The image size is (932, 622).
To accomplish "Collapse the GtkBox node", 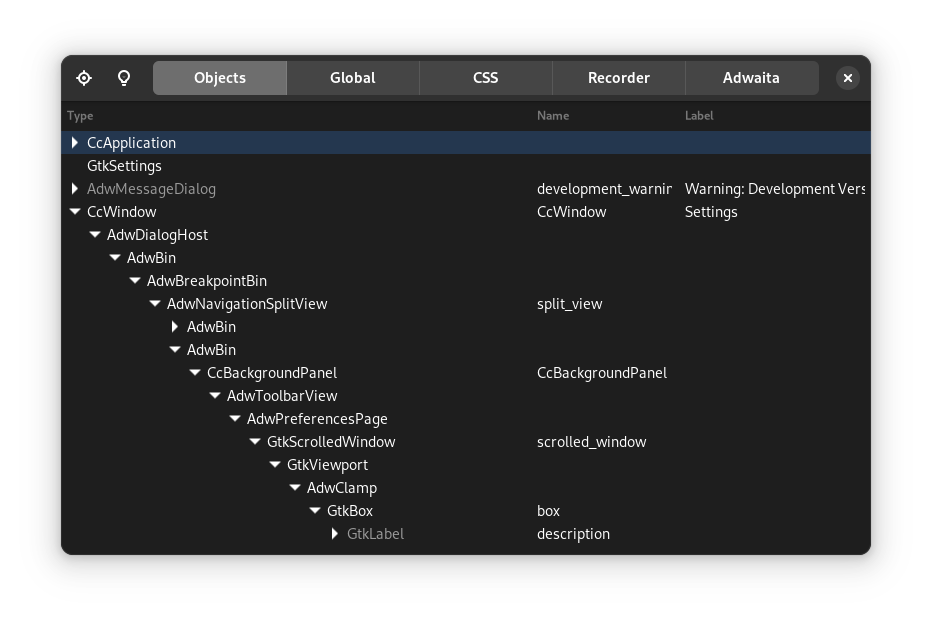I will 315,511.
